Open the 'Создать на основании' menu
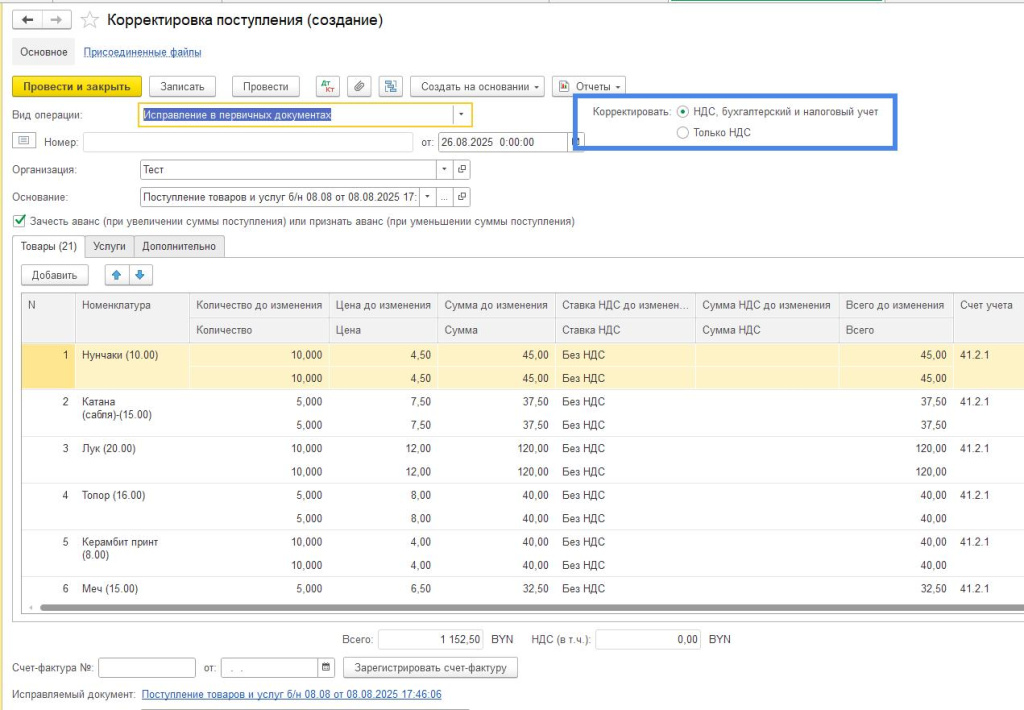This screenshot has height=710, width=1024. 477,86
